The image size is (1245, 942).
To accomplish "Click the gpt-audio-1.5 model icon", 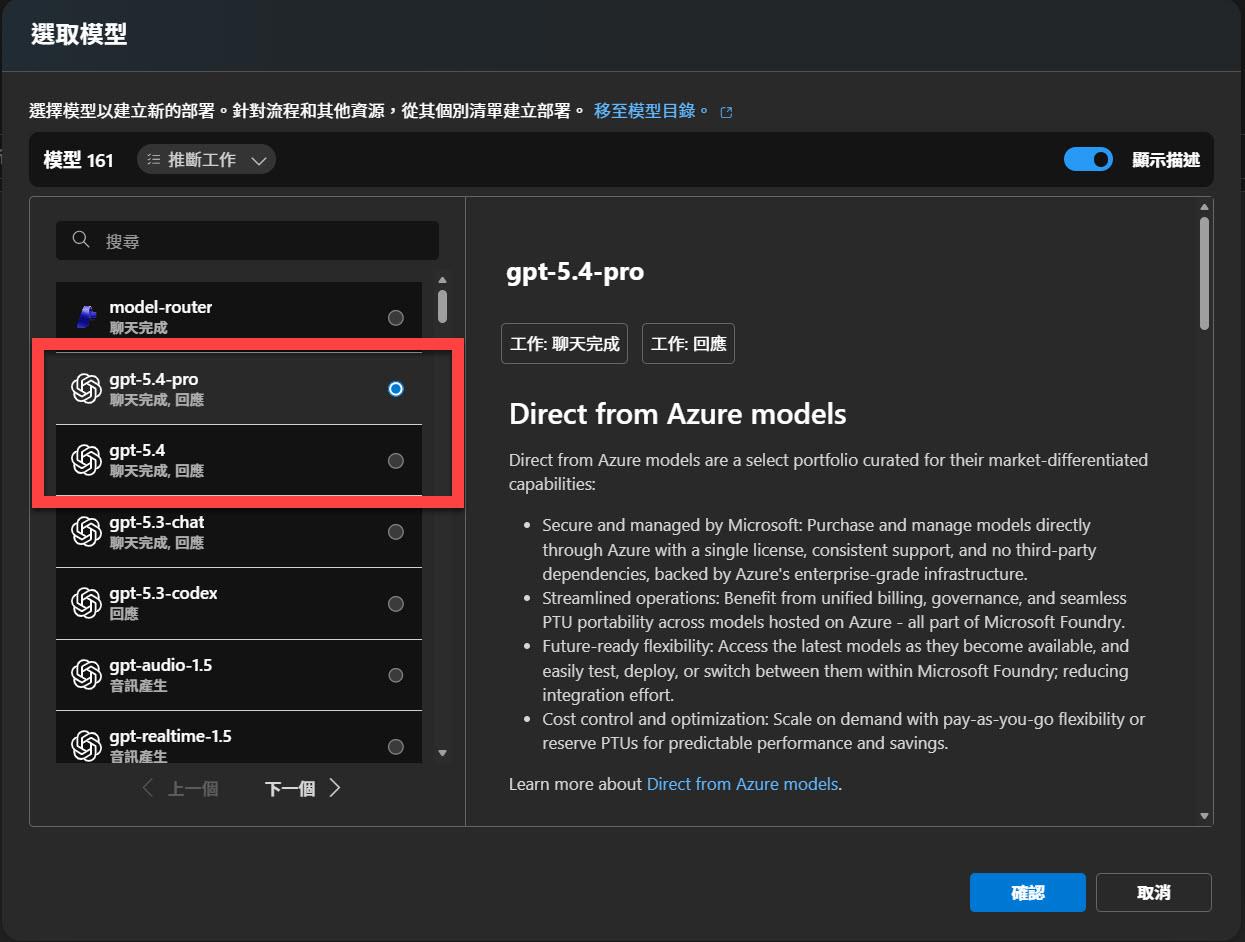I will pyautogui.click(x=87, y=675).
